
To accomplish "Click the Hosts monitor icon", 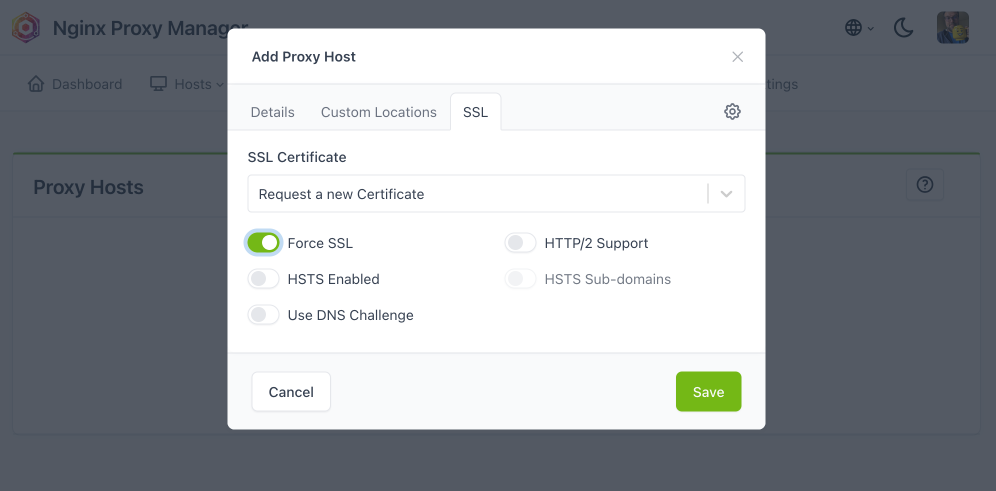I will tap(158, 84).
